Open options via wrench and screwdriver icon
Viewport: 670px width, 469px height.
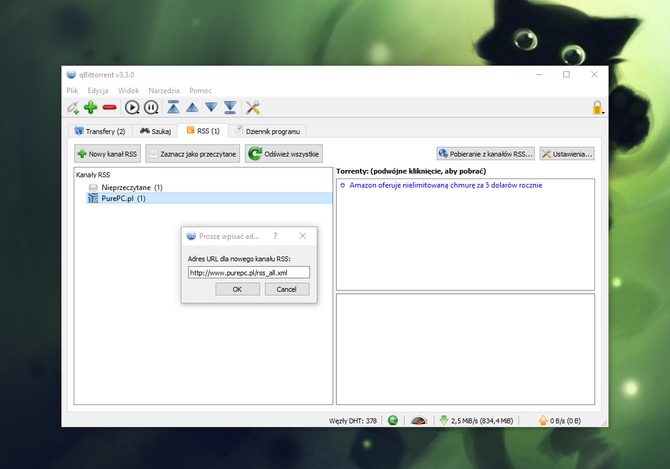point(253,107)
